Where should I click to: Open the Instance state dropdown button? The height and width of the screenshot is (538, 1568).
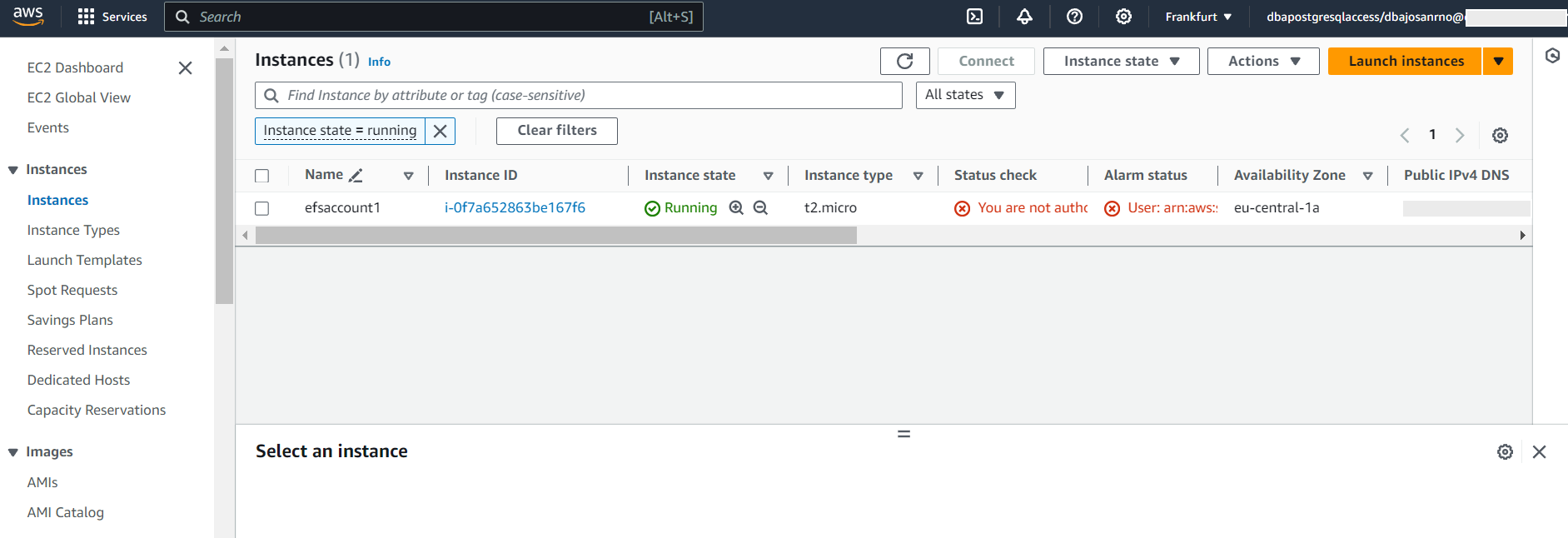pos(1121,61)
